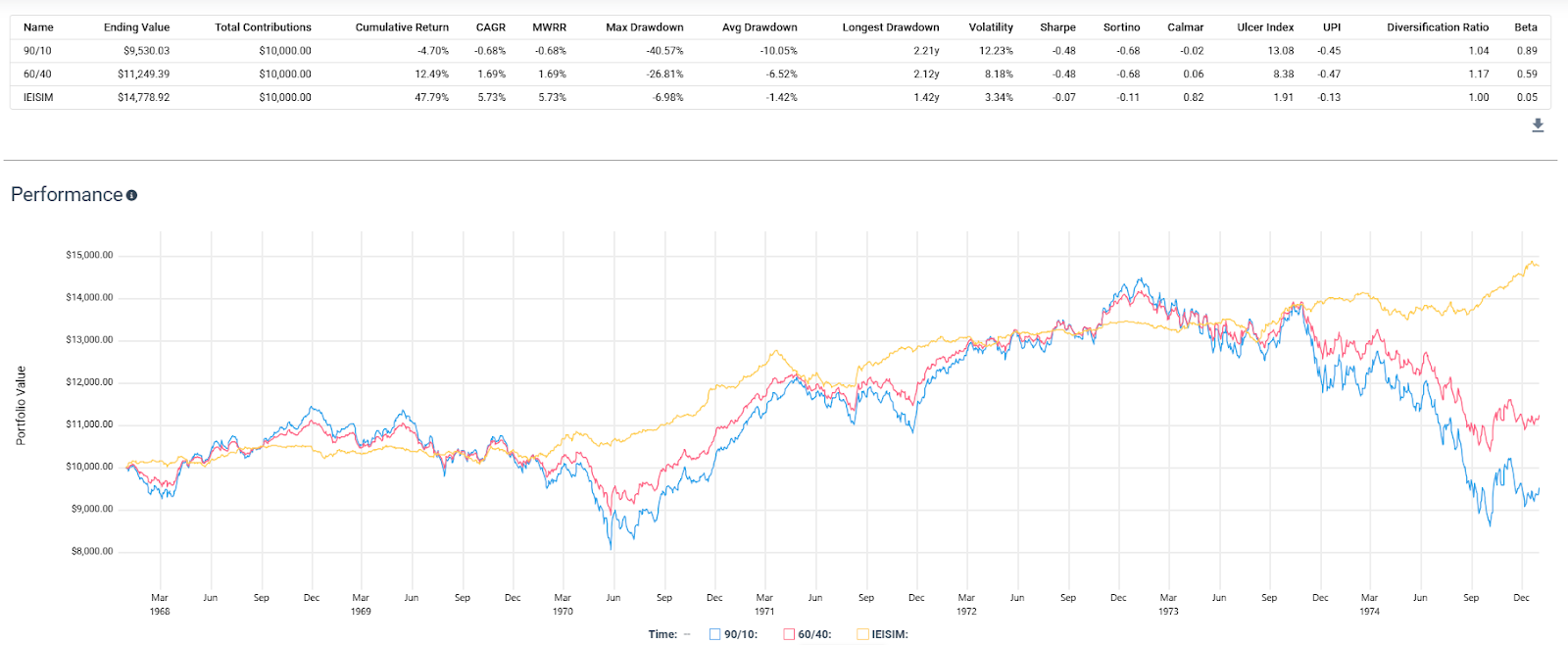Select the 60/40 row name cell
This screenshot has height=645, width=1568.
pyautogui.click(x=37, y=74)
